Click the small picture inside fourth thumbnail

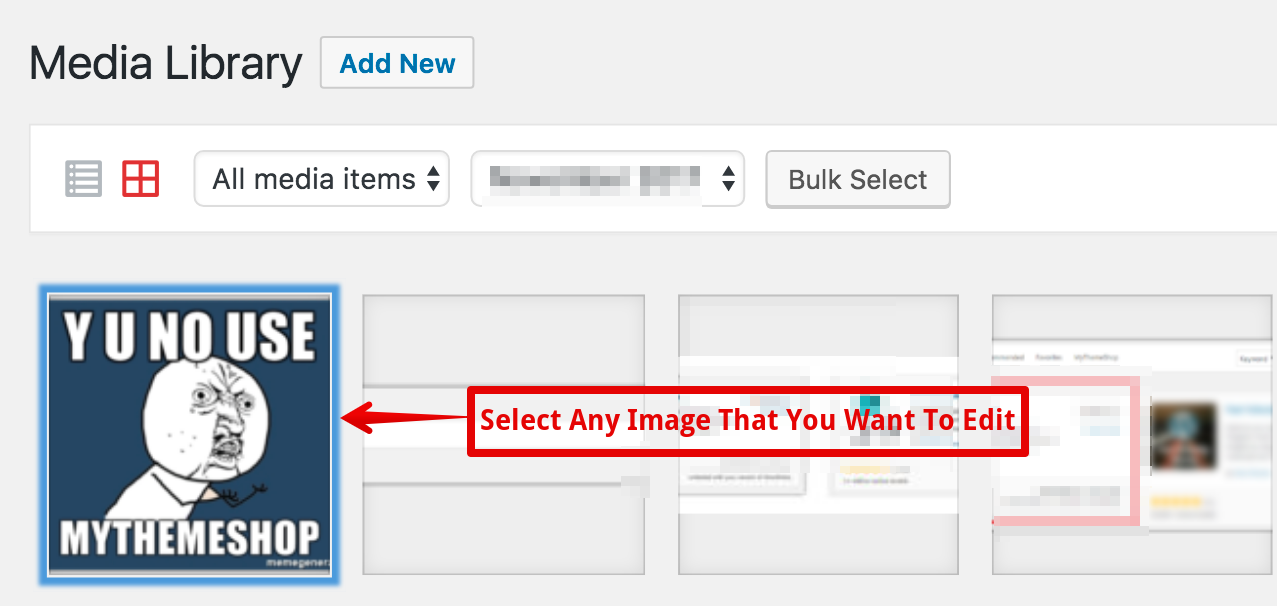click(x=1185, y=437)
